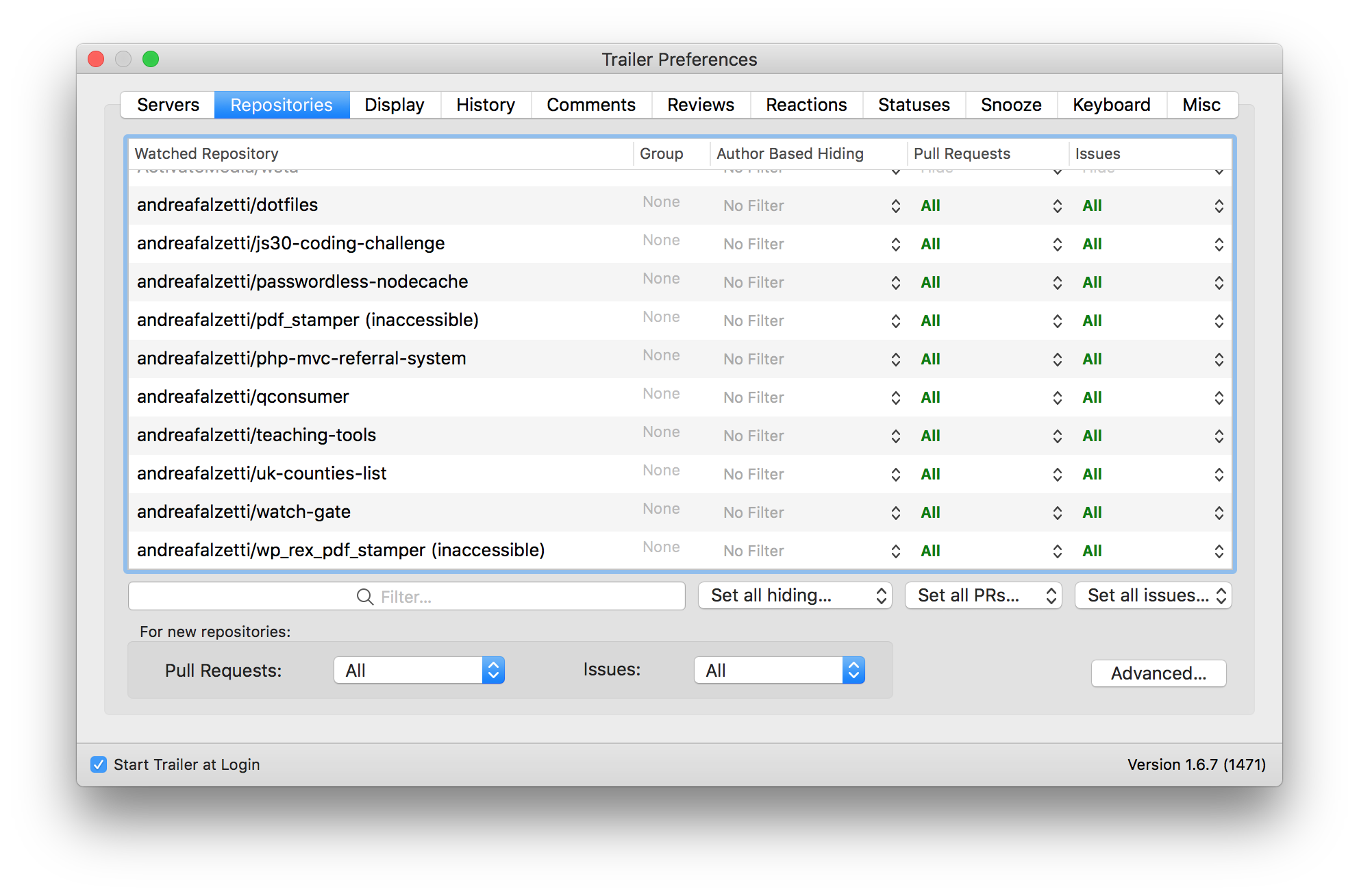Select the andreafalzetti/pdf_stamper (inaccessible) repository
This screenshot has width=1359, height=896.
pyautogui.click(x=308, y=320)
